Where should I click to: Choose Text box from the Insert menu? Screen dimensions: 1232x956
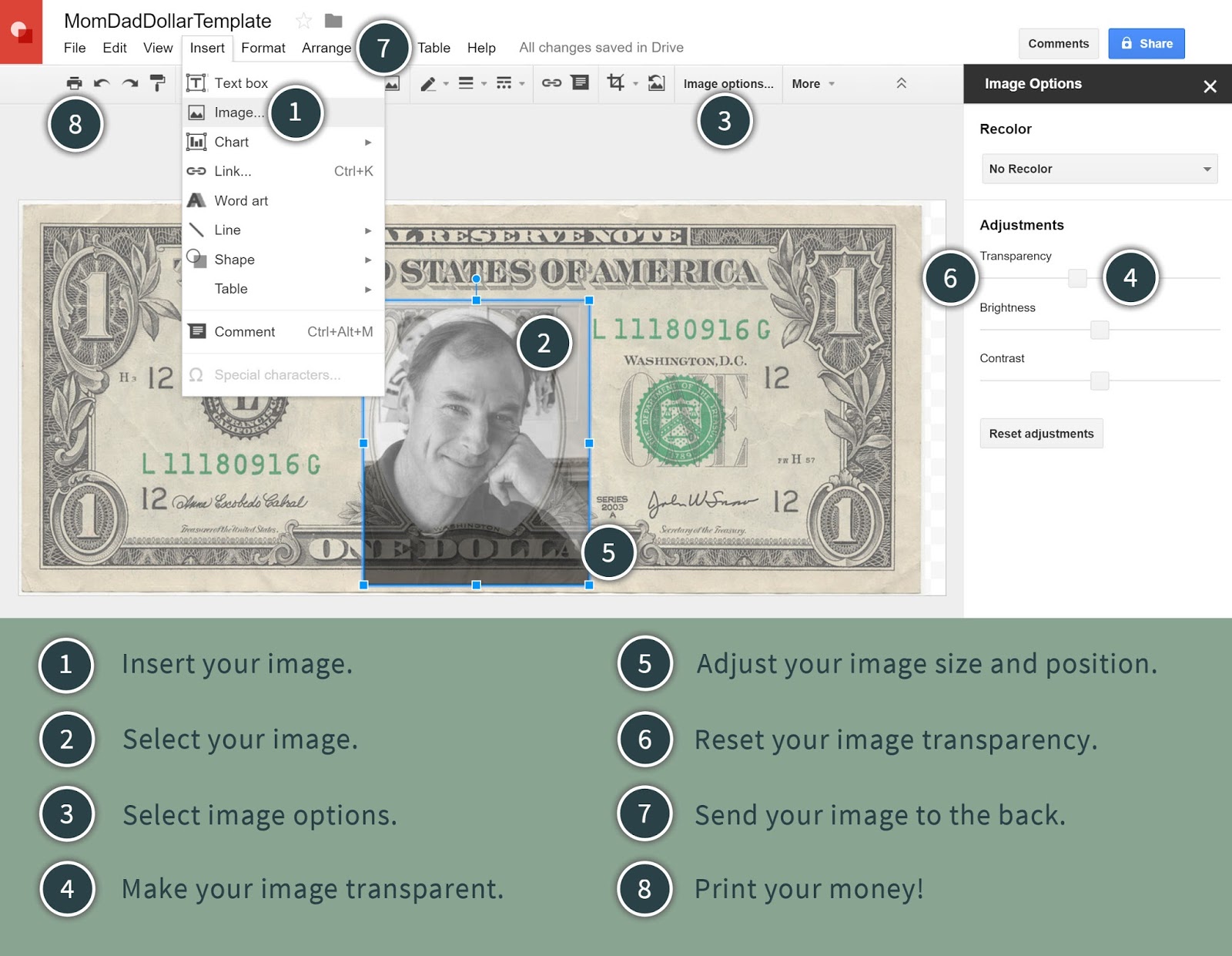click(283, 83)
